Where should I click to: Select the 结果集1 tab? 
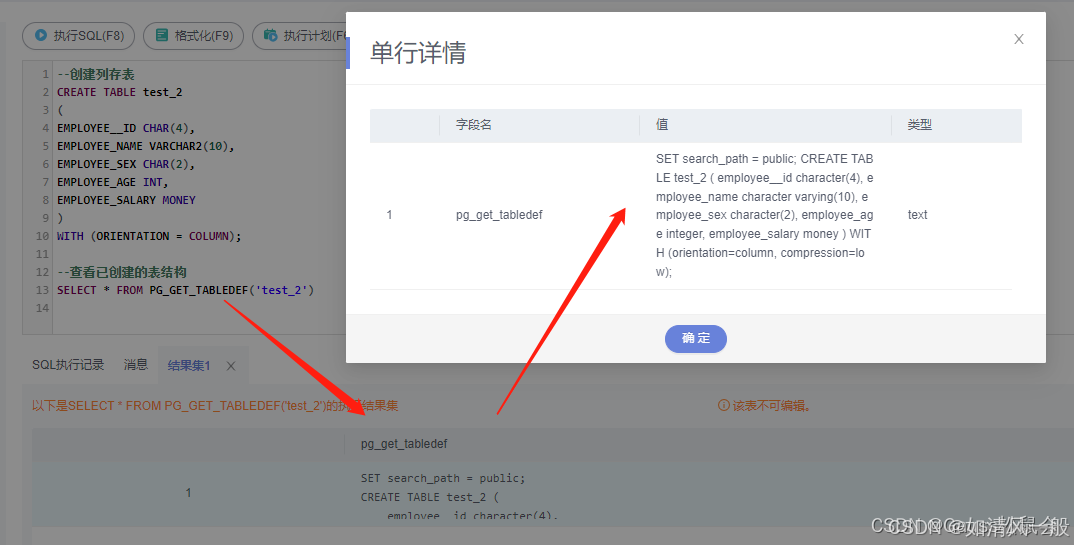(188, 366)
